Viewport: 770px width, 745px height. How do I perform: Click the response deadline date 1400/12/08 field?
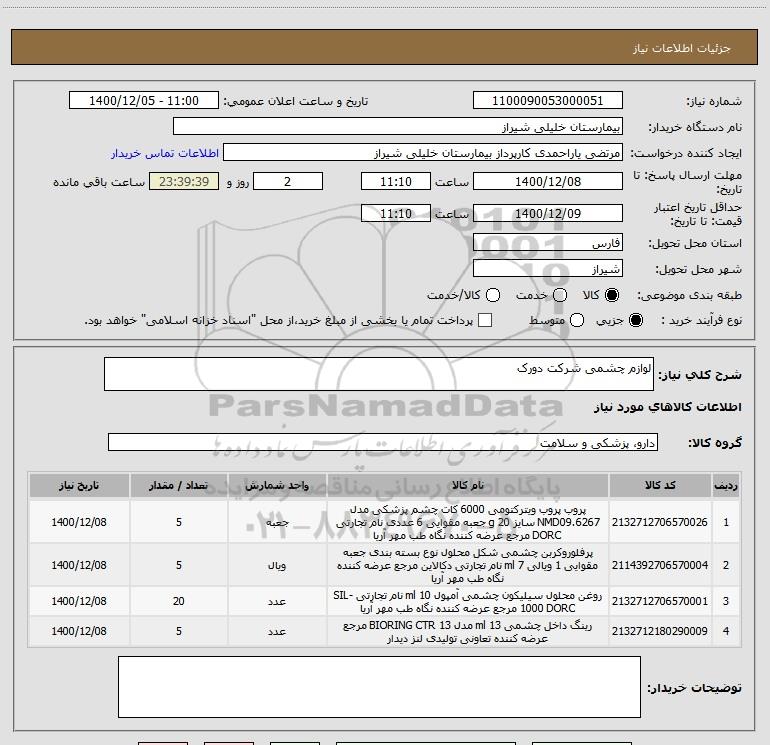point(548,181)
